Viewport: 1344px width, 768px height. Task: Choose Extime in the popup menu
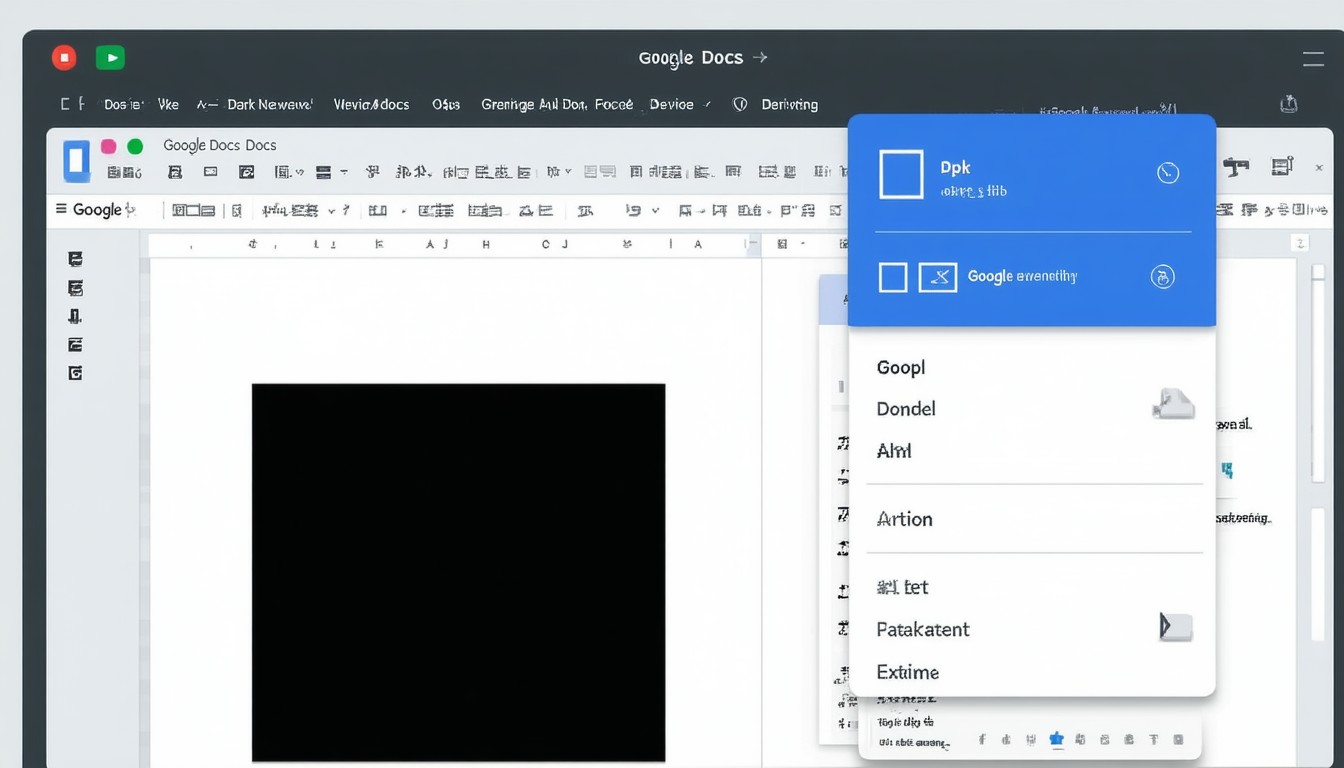(907, 672)
